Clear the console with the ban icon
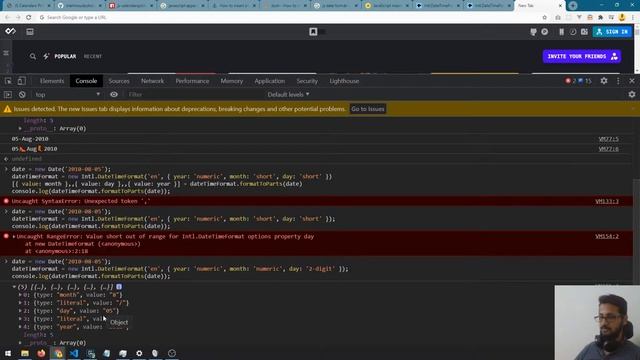640x360 pixels. click(x=22, y=95)
